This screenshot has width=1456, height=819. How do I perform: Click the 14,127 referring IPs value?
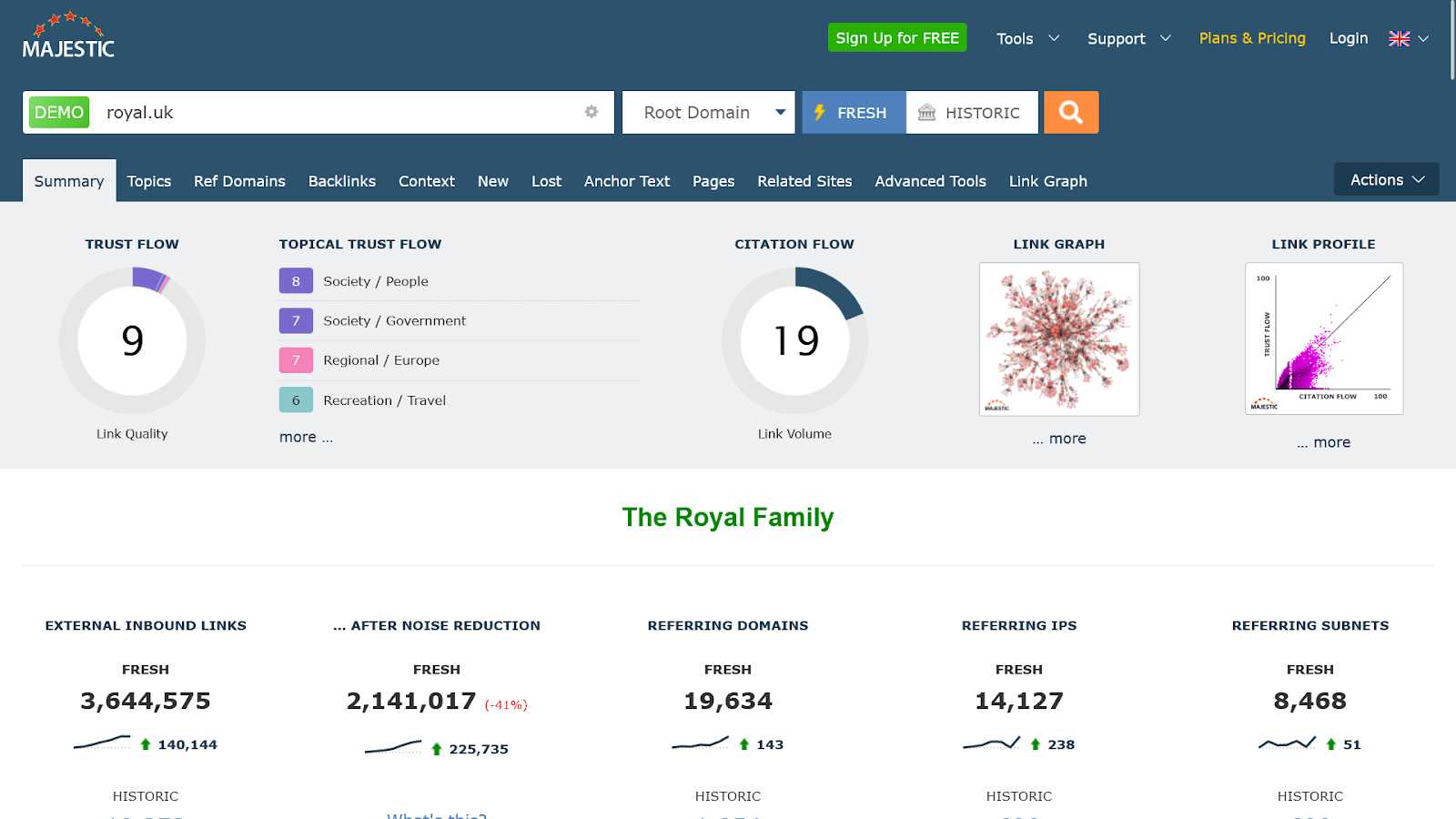1019,701
